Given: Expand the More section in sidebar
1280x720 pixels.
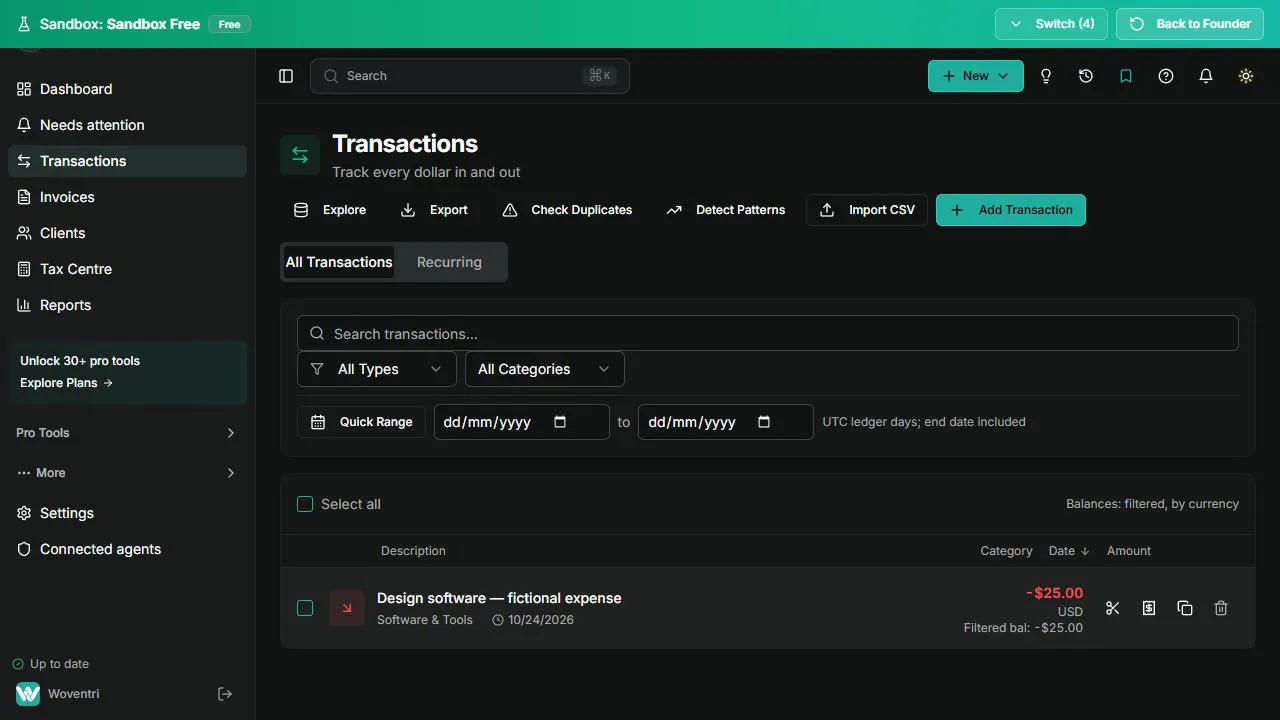Looking at the screenshot, I should point(127,473).
